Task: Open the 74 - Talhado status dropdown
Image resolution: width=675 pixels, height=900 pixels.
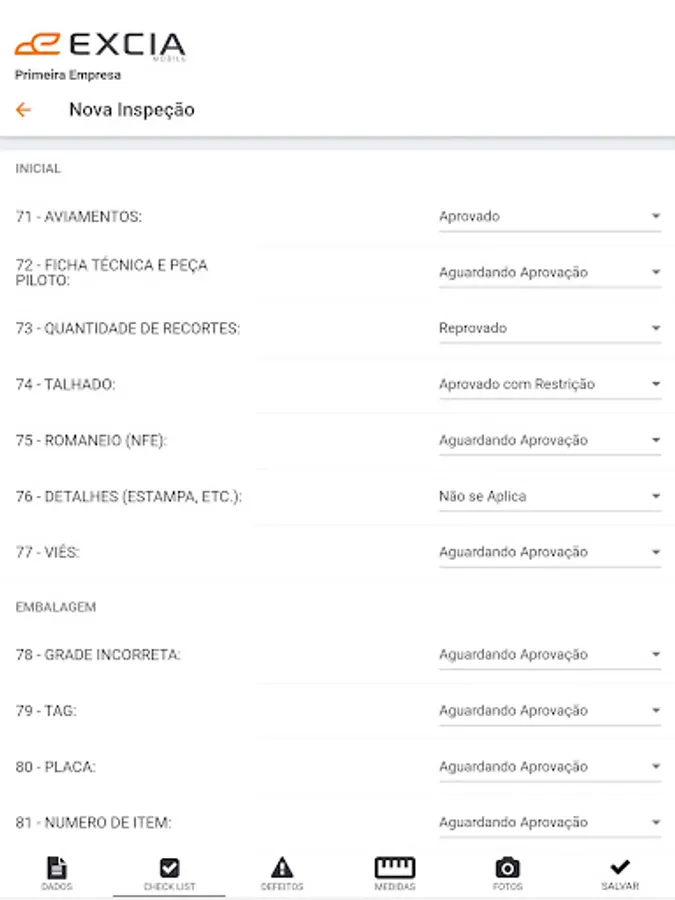Action: point(549,384)
